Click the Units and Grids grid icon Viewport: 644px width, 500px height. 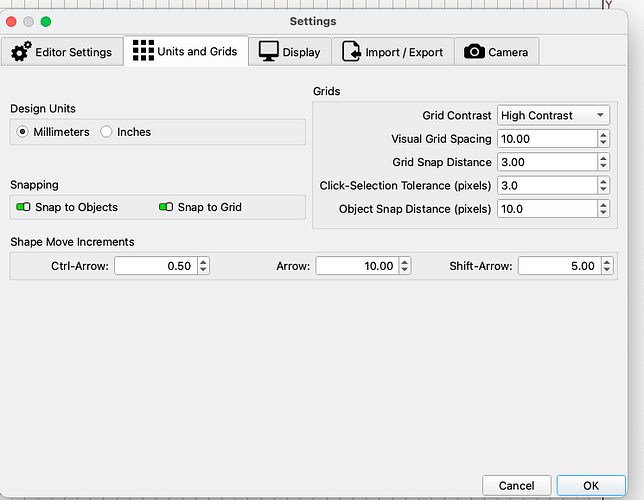[x=142, y=51]
